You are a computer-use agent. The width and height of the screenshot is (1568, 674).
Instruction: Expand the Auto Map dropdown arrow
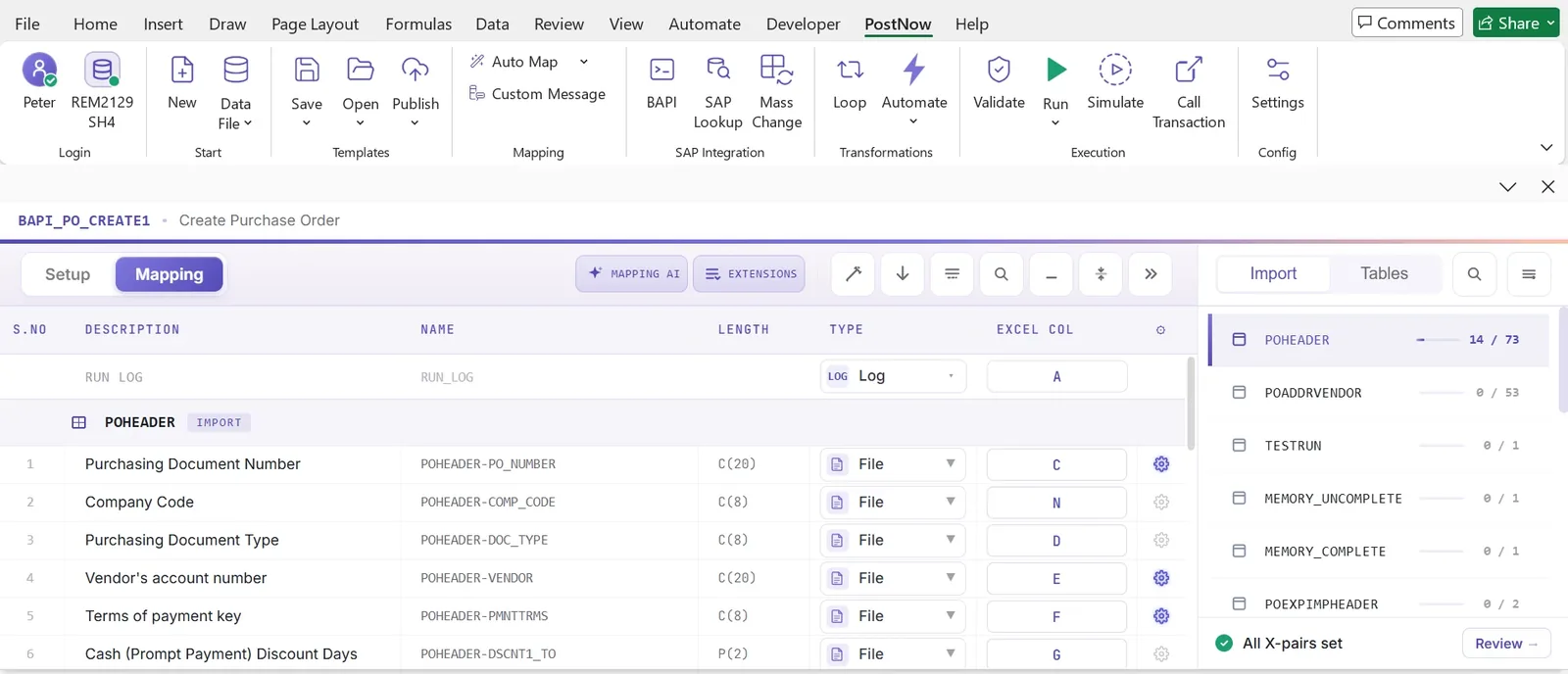[x=584, y=62]
